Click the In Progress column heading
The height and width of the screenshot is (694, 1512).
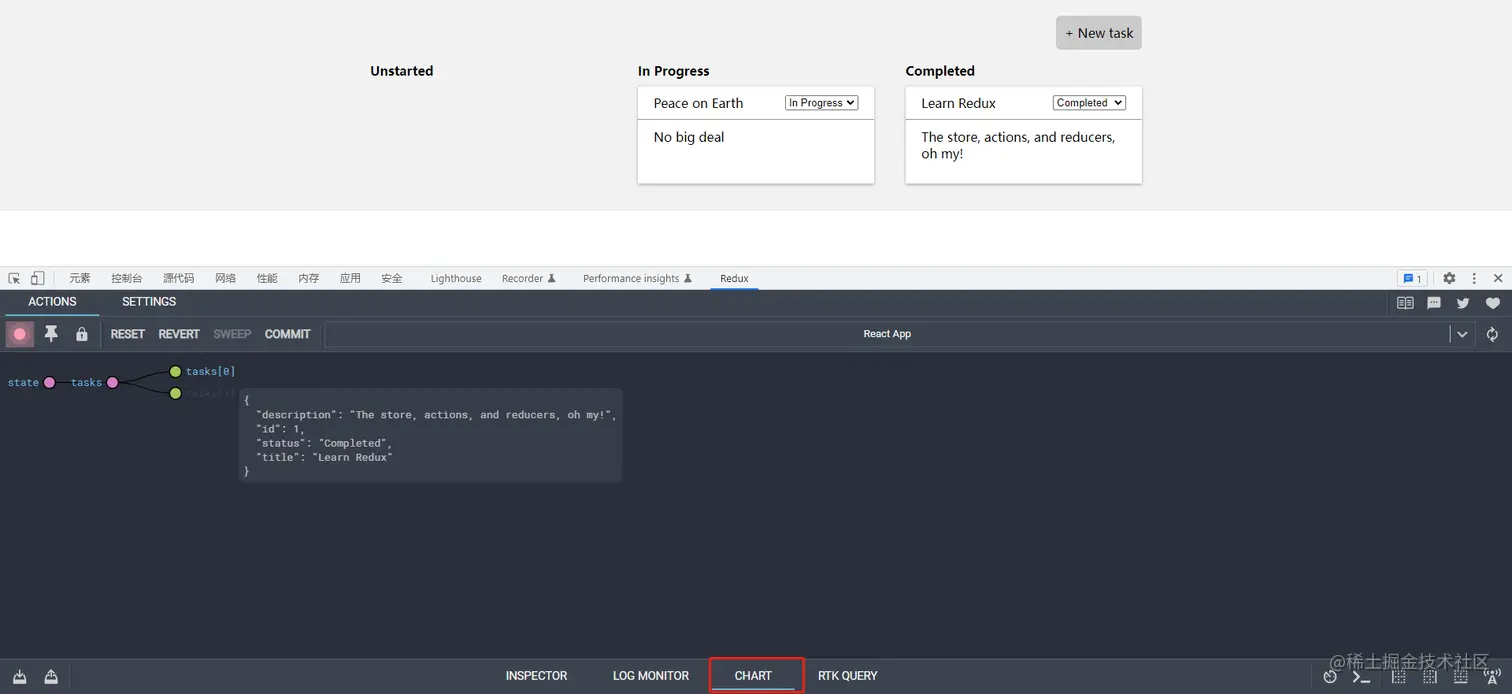(x=674, y=71)
